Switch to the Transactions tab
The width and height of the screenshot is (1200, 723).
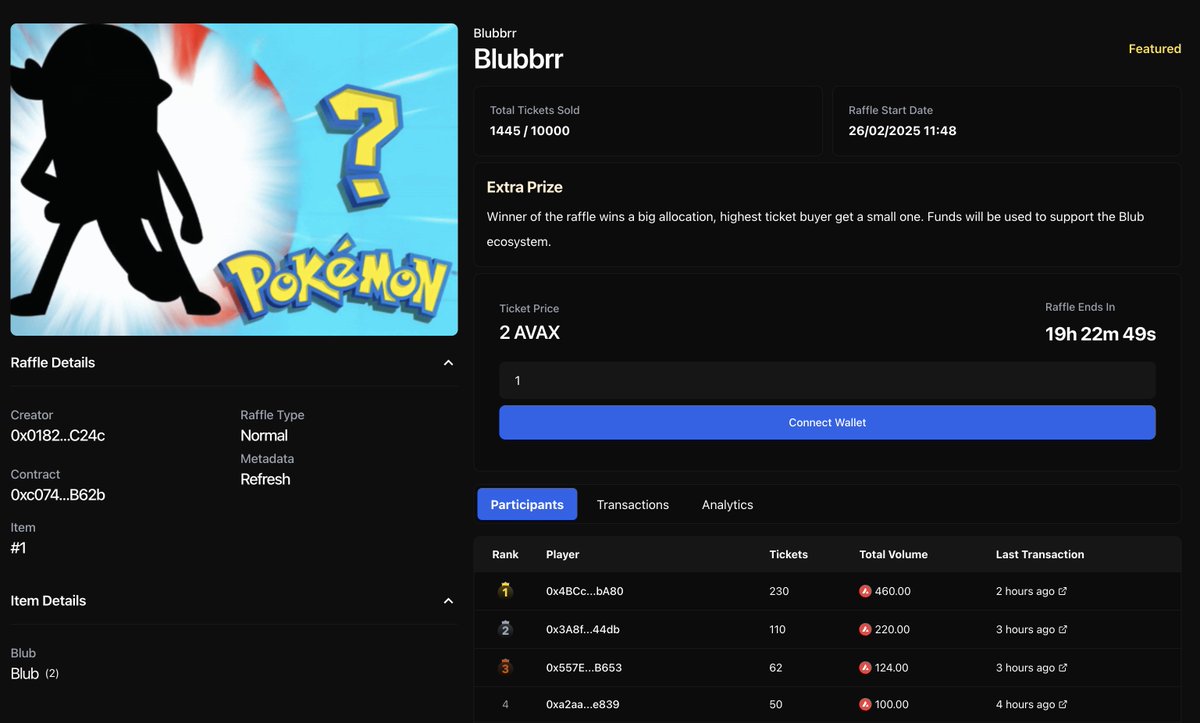[x=633, y=504]
